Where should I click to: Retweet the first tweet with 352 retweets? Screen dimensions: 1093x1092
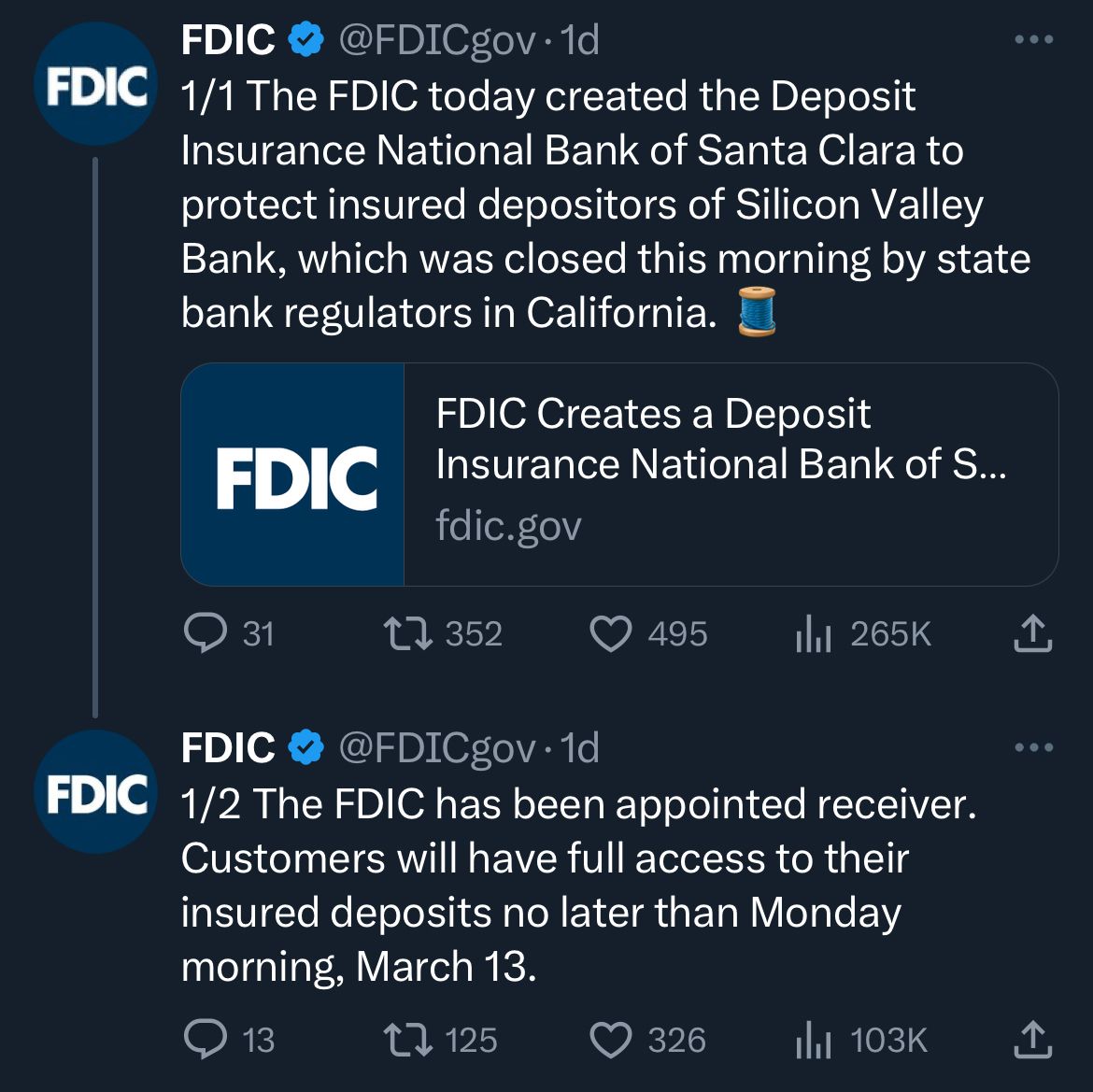click(x=408, y=632)
